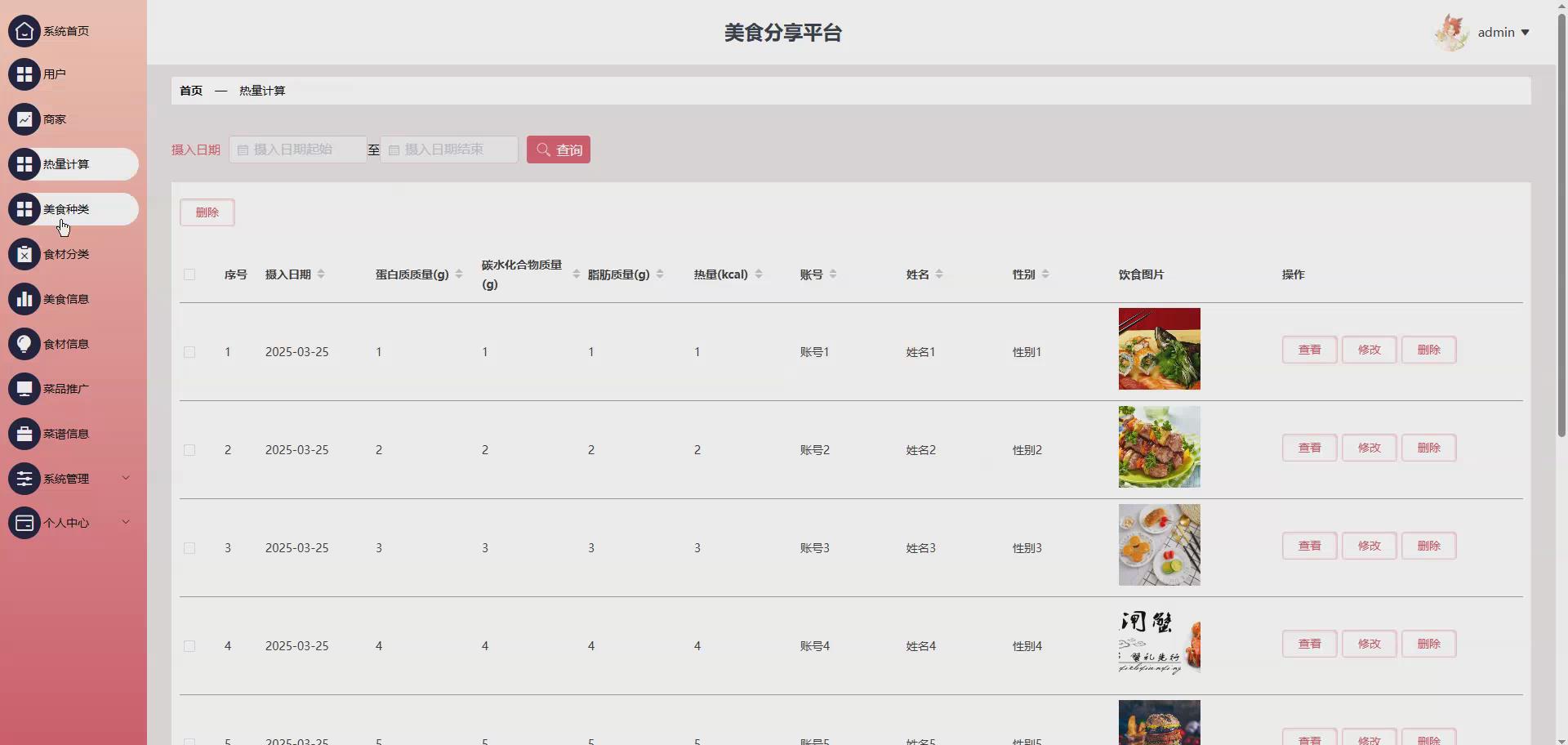Expand the 个人中心 menu chevron
Viewport: 1568px width, 745px height.
click(126, 522)
